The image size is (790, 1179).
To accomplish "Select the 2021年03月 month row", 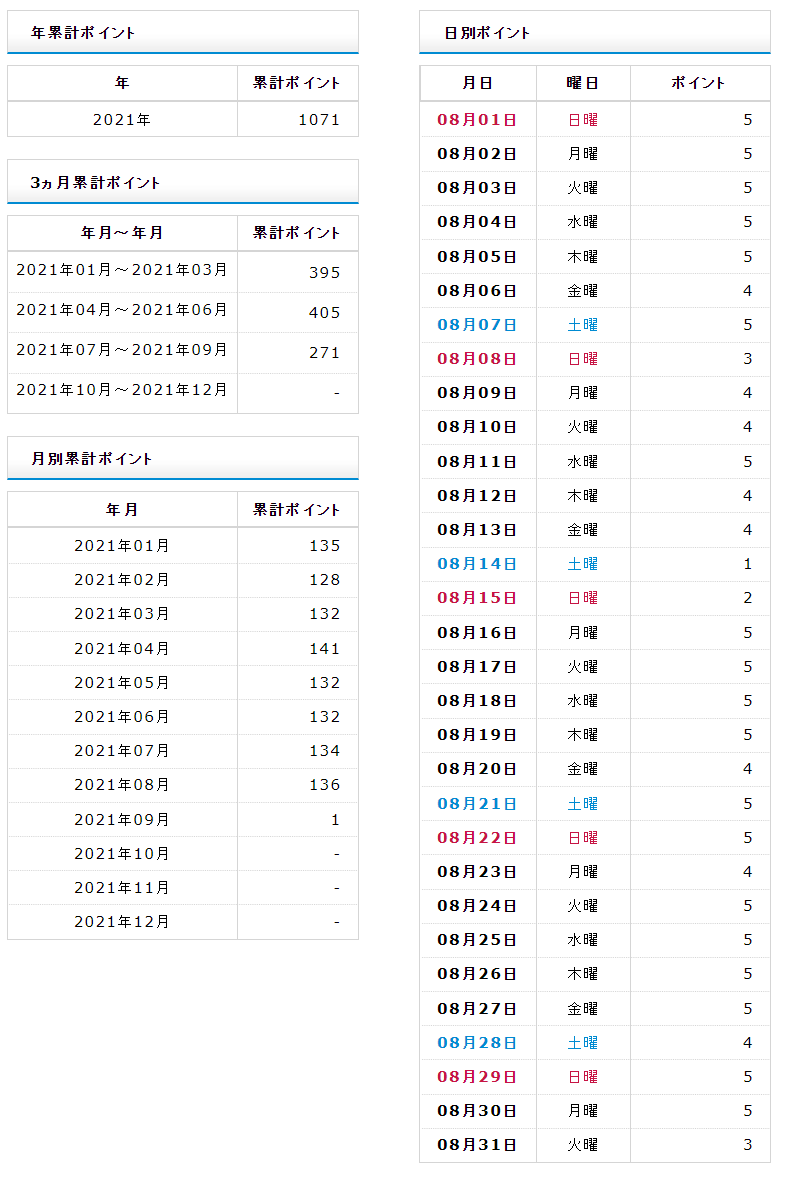I will click(183, 614).
